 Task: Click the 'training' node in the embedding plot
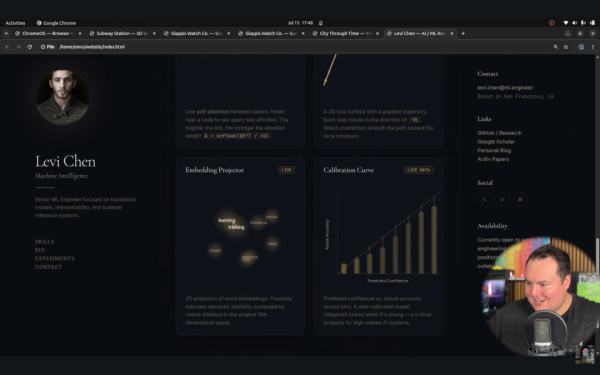[236, 227]
